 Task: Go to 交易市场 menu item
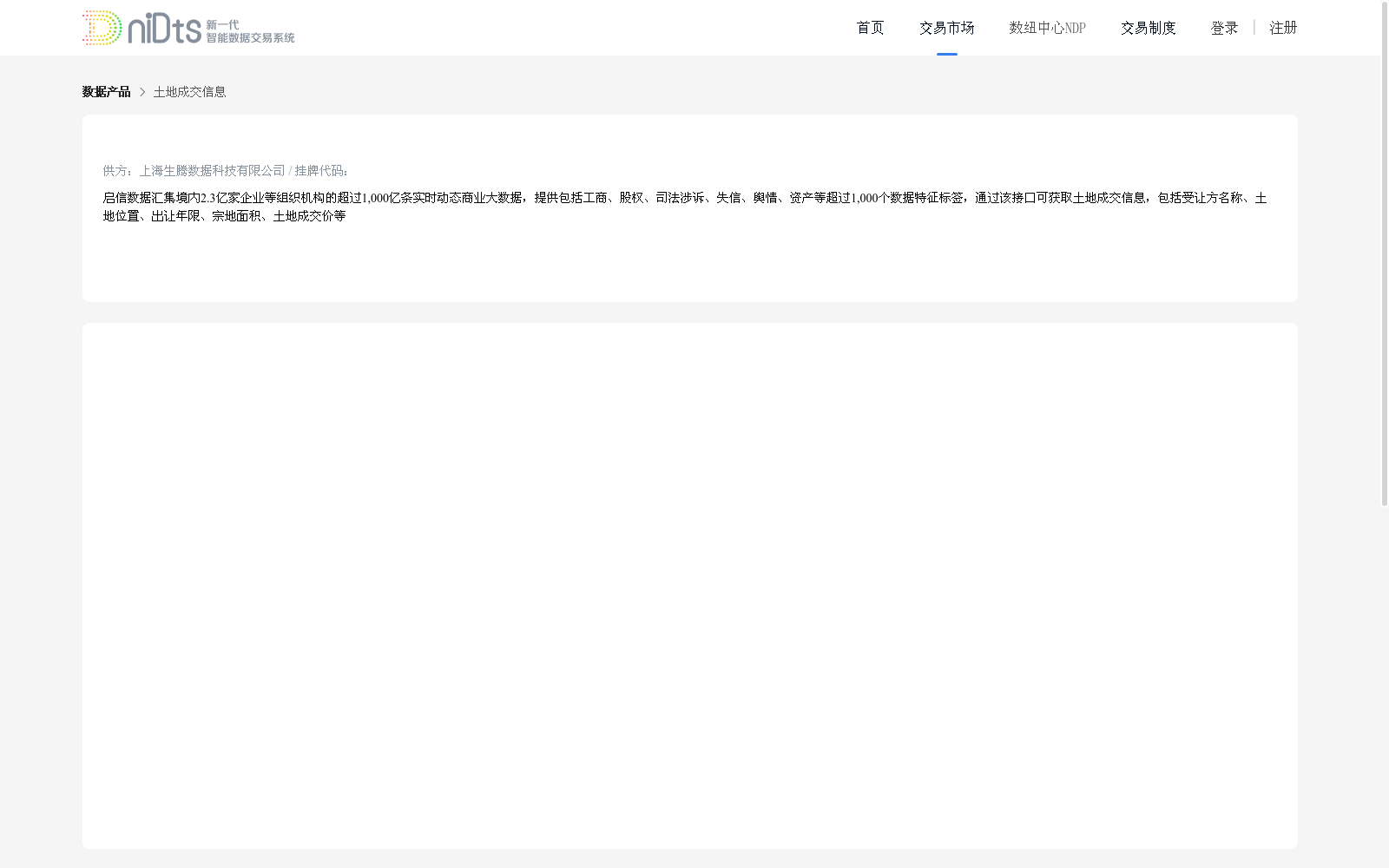(946, 28)
